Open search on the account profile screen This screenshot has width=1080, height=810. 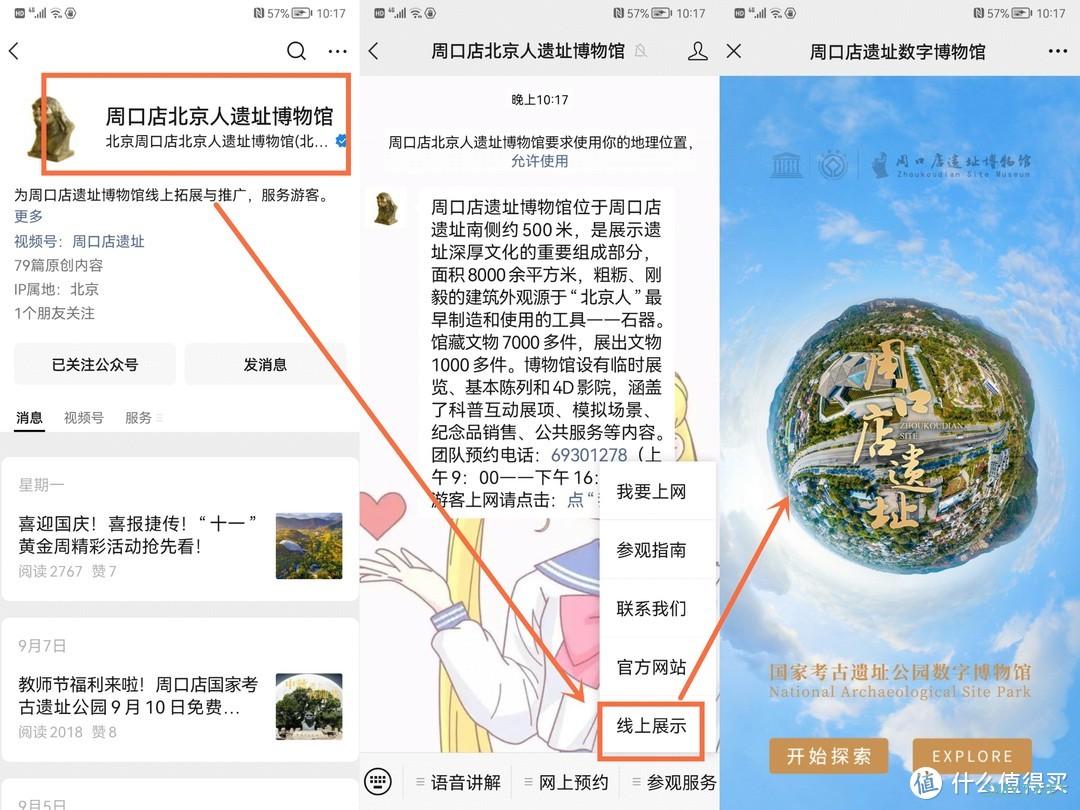coord(296,51)
